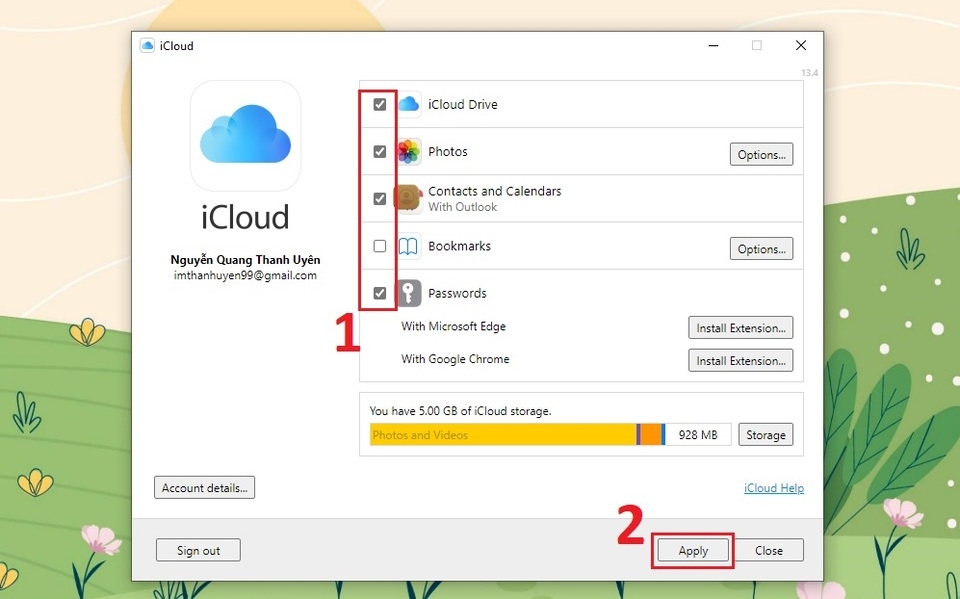Disable the Photos sync checkbox

(x=380, y=152)
